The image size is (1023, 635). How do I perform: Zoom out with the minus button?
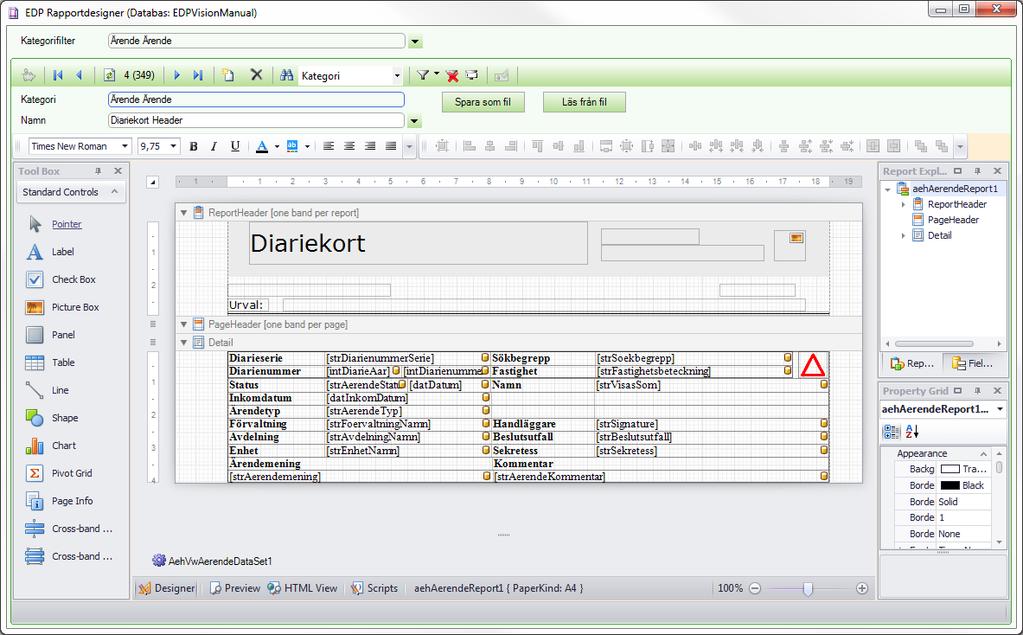coord(755,588)
